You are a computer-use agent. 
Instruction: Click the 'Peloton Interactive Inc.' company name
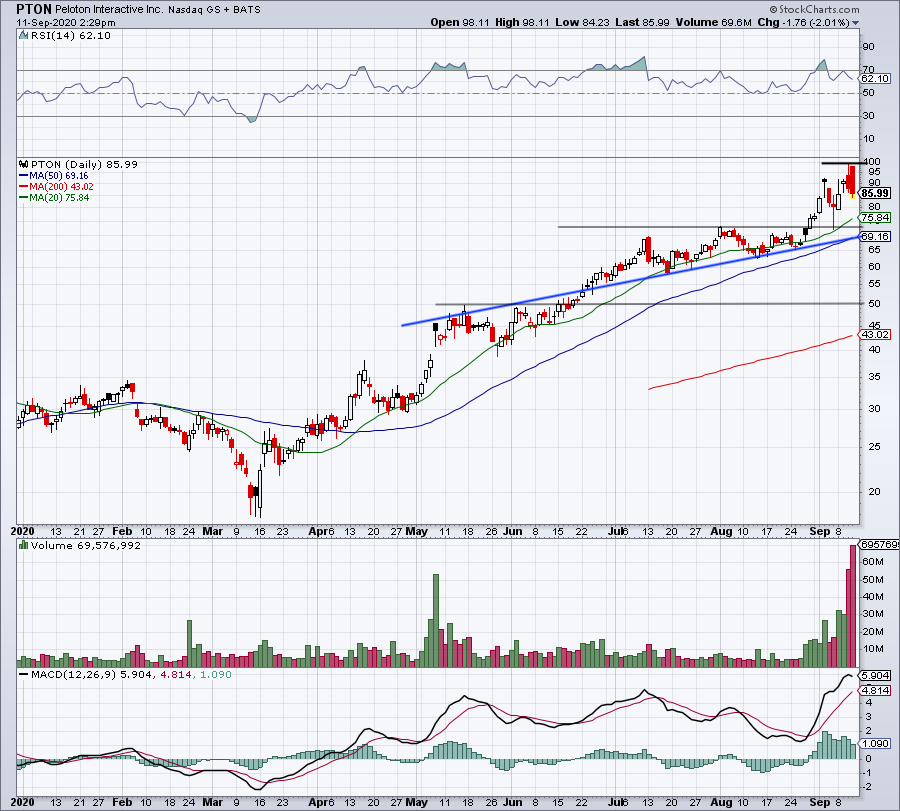(109, 10)
